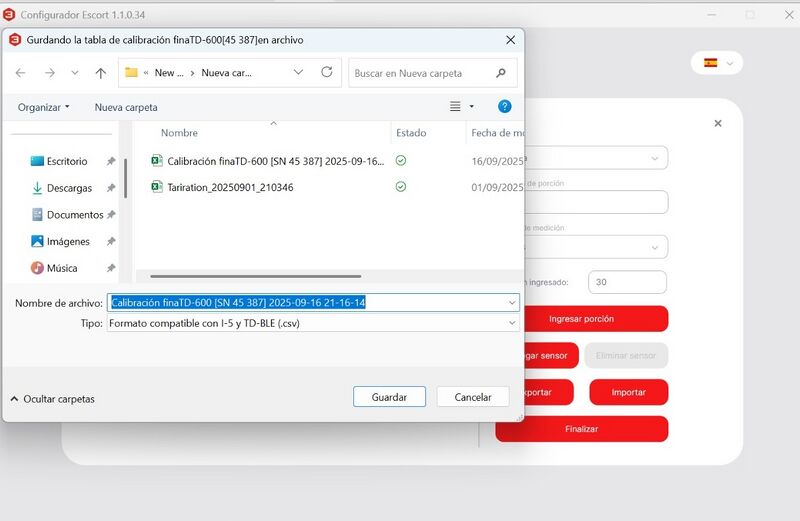Click the partly hidden 'gar sensor' red button
The width and height of the screenshot is (800, 521).
tap(552, 356)
